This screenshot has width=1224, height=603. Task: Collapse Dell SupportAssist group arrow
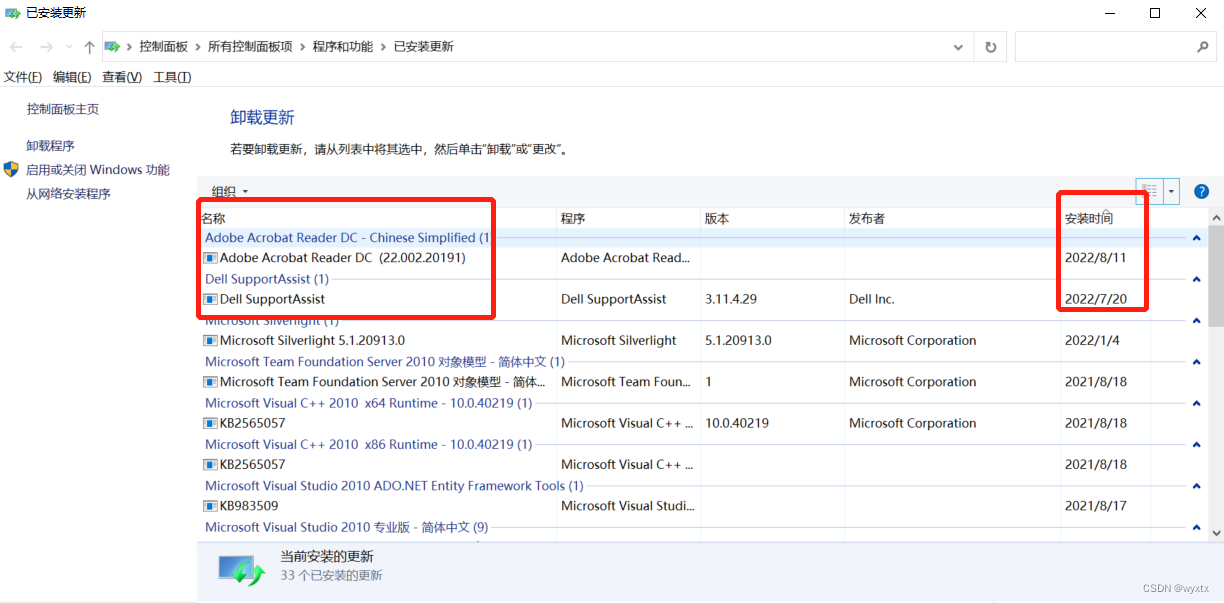coord(1196,279)
